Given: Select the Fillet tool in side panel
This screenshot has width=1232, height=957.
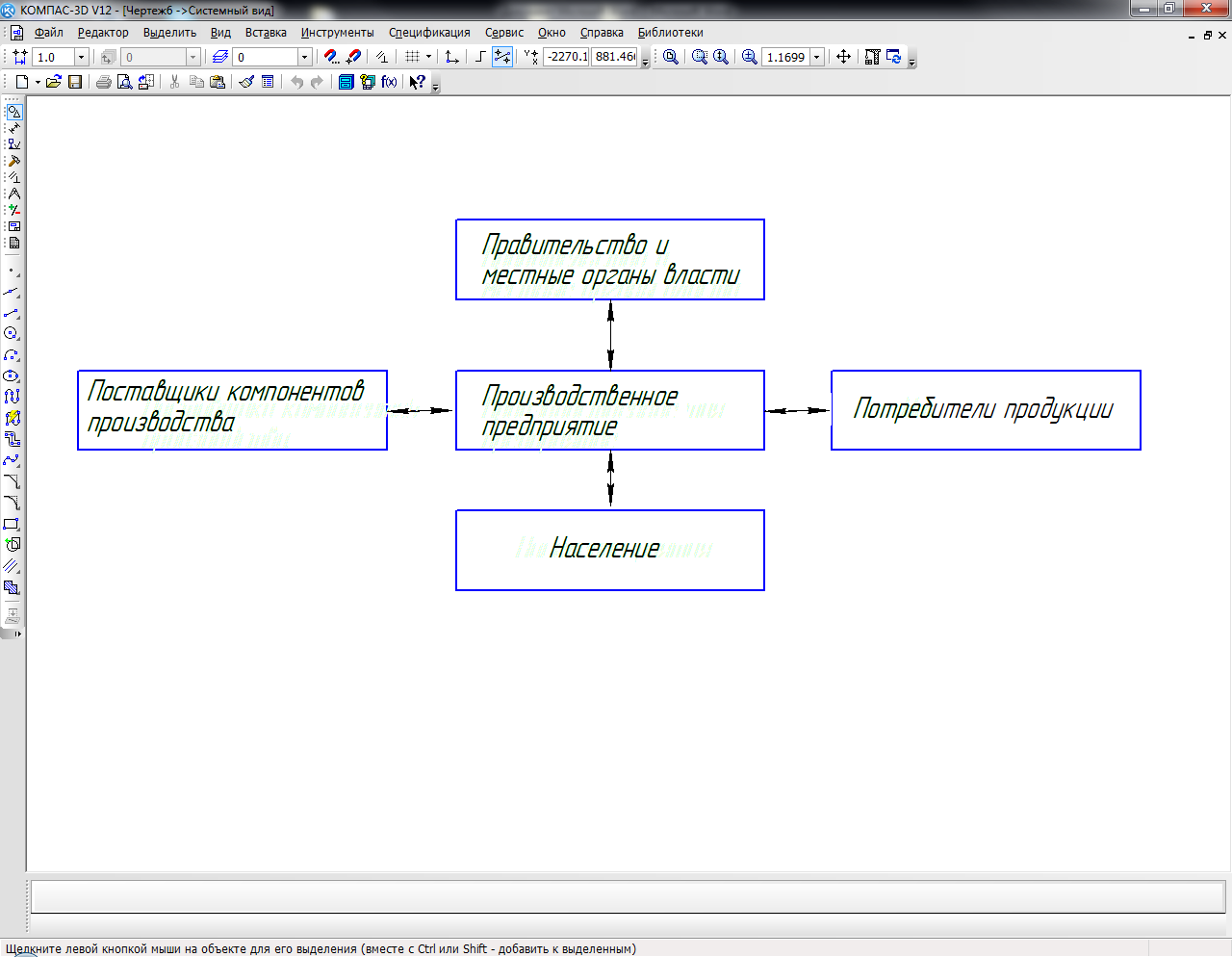Looking at the screenshot, I should 12,503.
